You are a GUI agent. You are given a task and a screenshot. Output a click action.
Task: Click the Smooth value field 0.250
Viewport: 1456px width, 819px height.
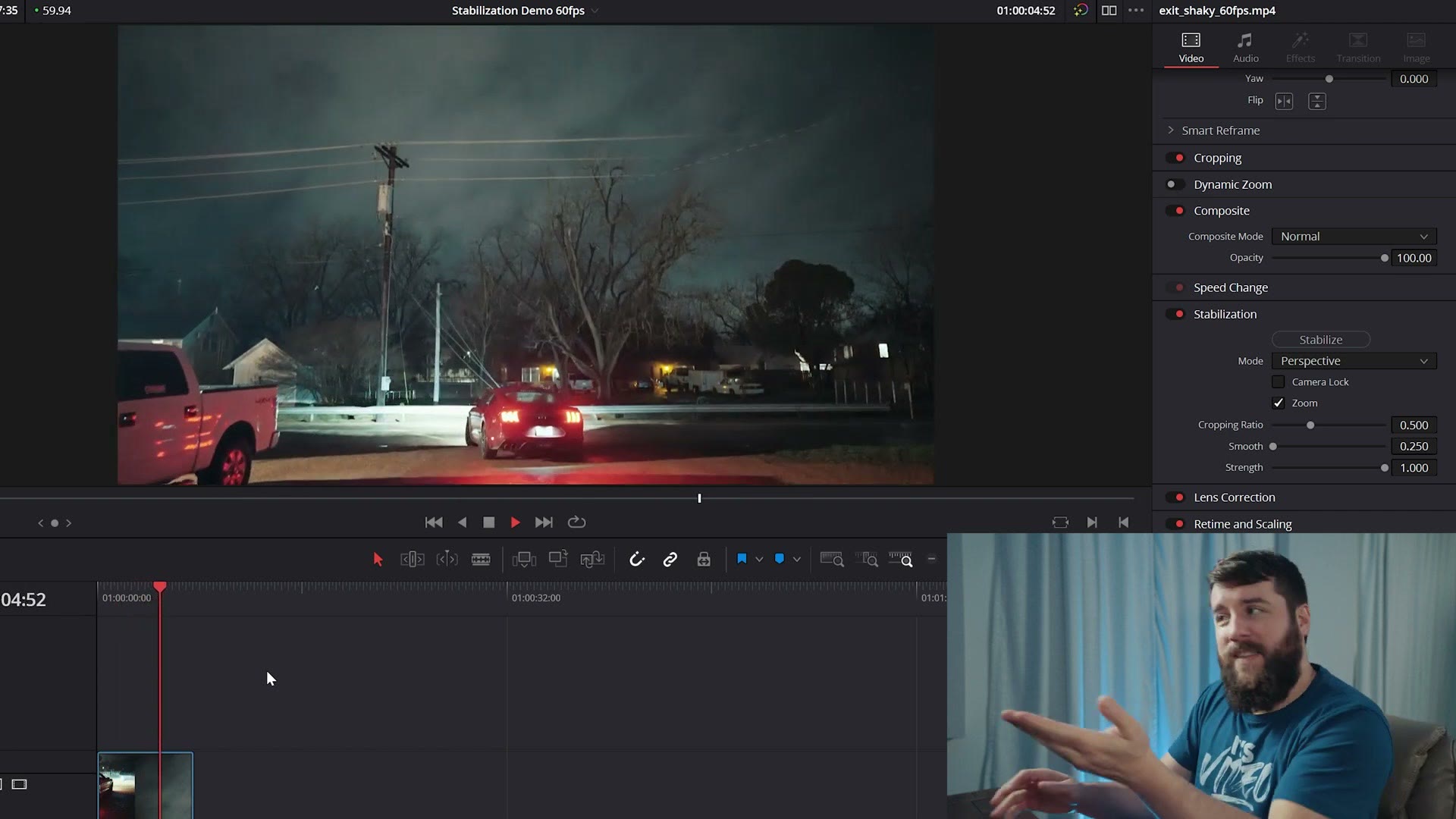click(1414, 447)
